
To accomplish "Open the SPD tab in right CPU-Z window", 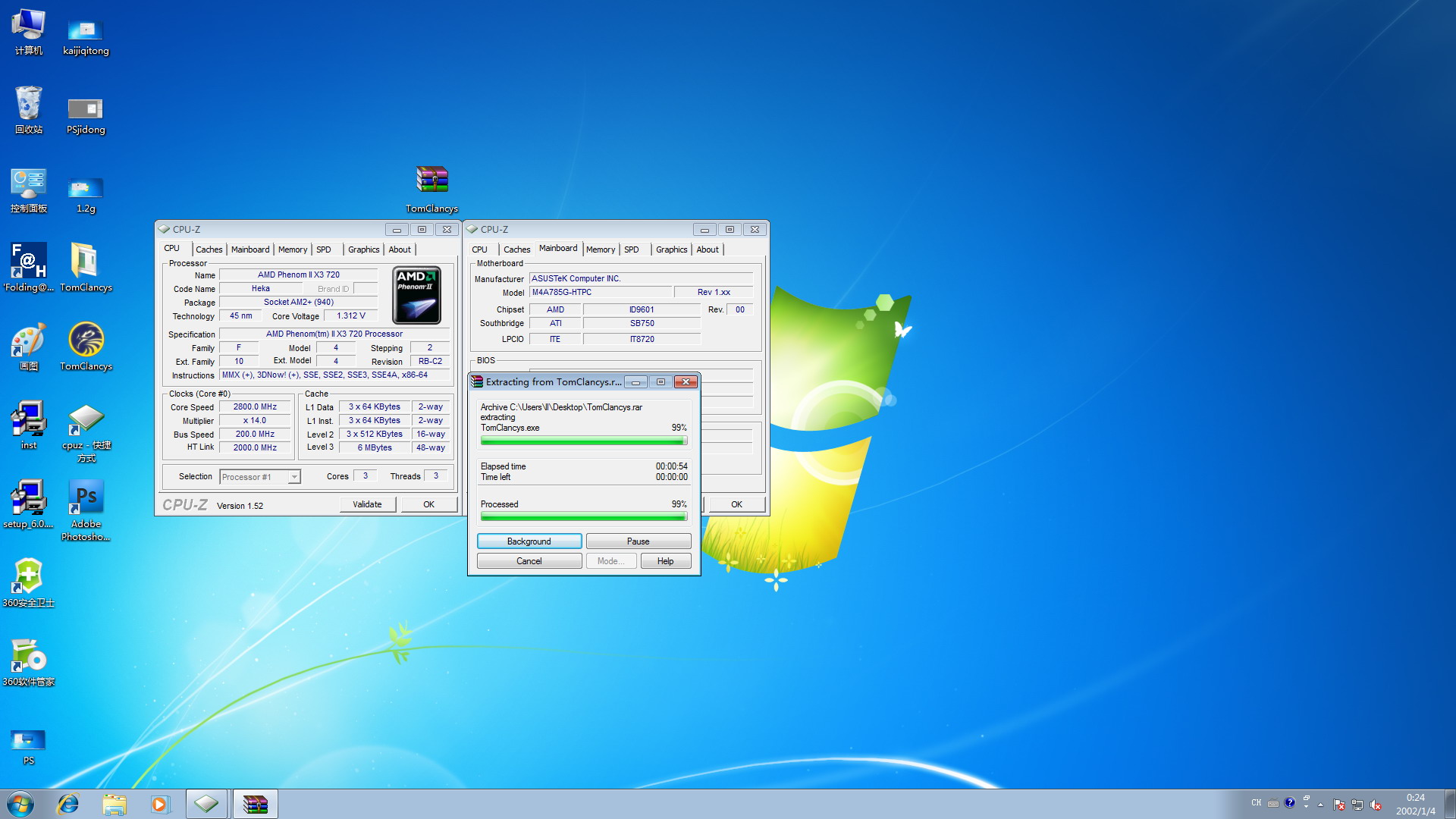I will [631, 249].
